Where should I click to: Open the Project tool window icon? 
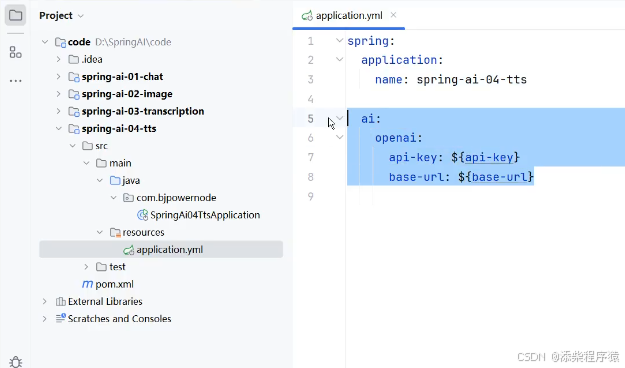[15, 16]
